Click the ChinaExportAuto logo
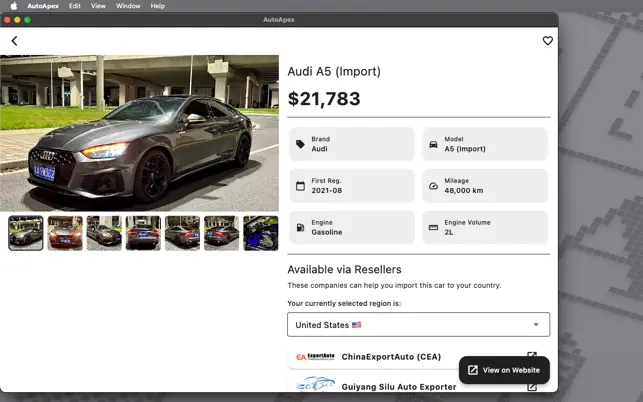 [x=315, y=356]
